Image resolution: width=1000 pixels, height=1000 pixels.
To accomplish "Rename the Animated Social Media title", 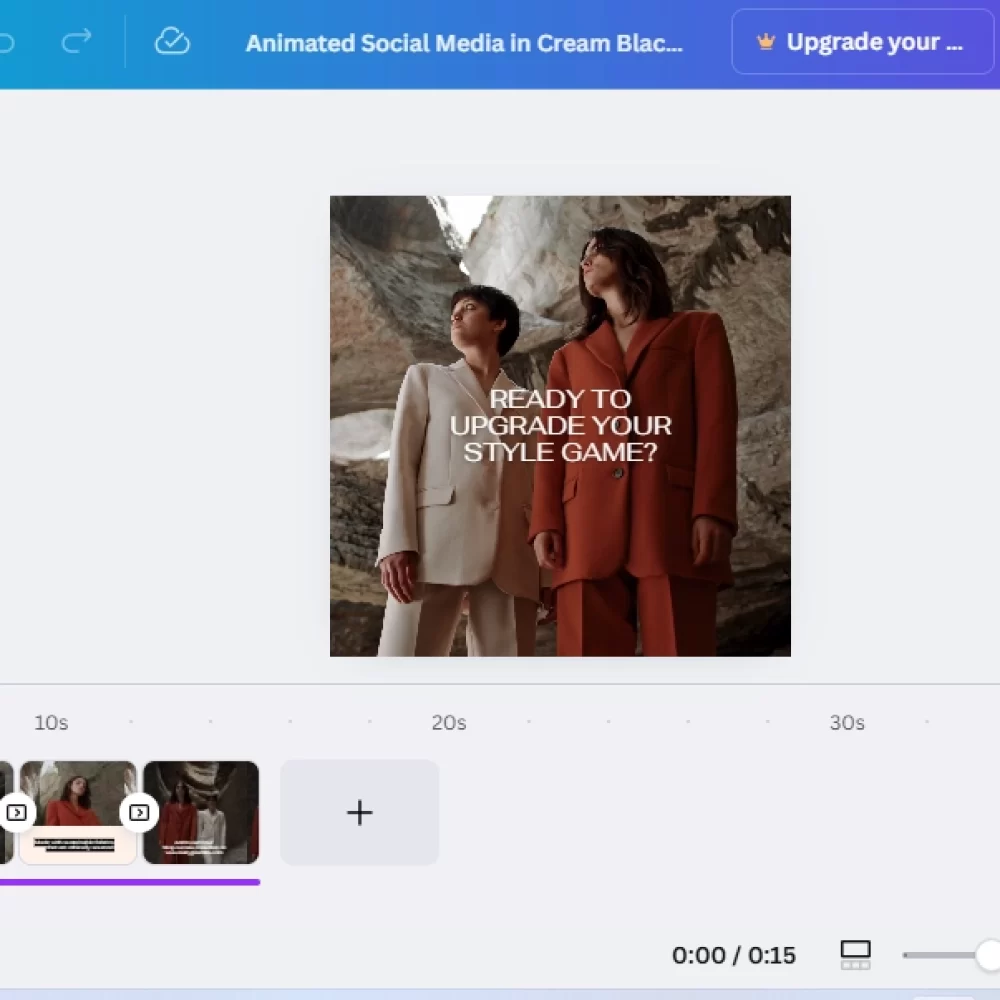I will [464, 43].
